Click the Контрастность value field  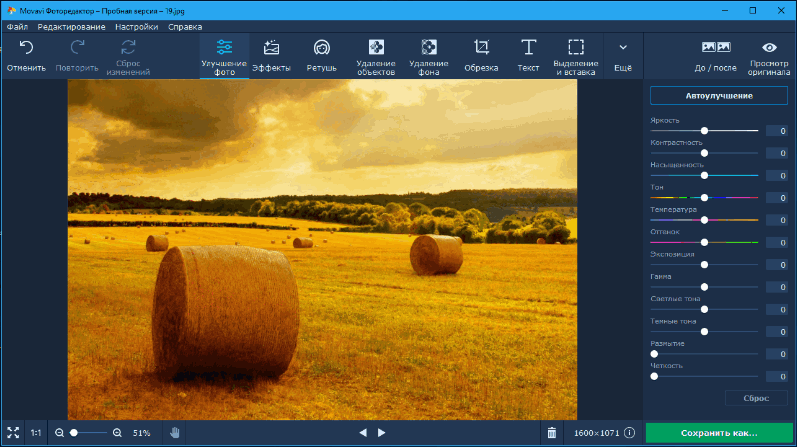[x=777, y=153]
